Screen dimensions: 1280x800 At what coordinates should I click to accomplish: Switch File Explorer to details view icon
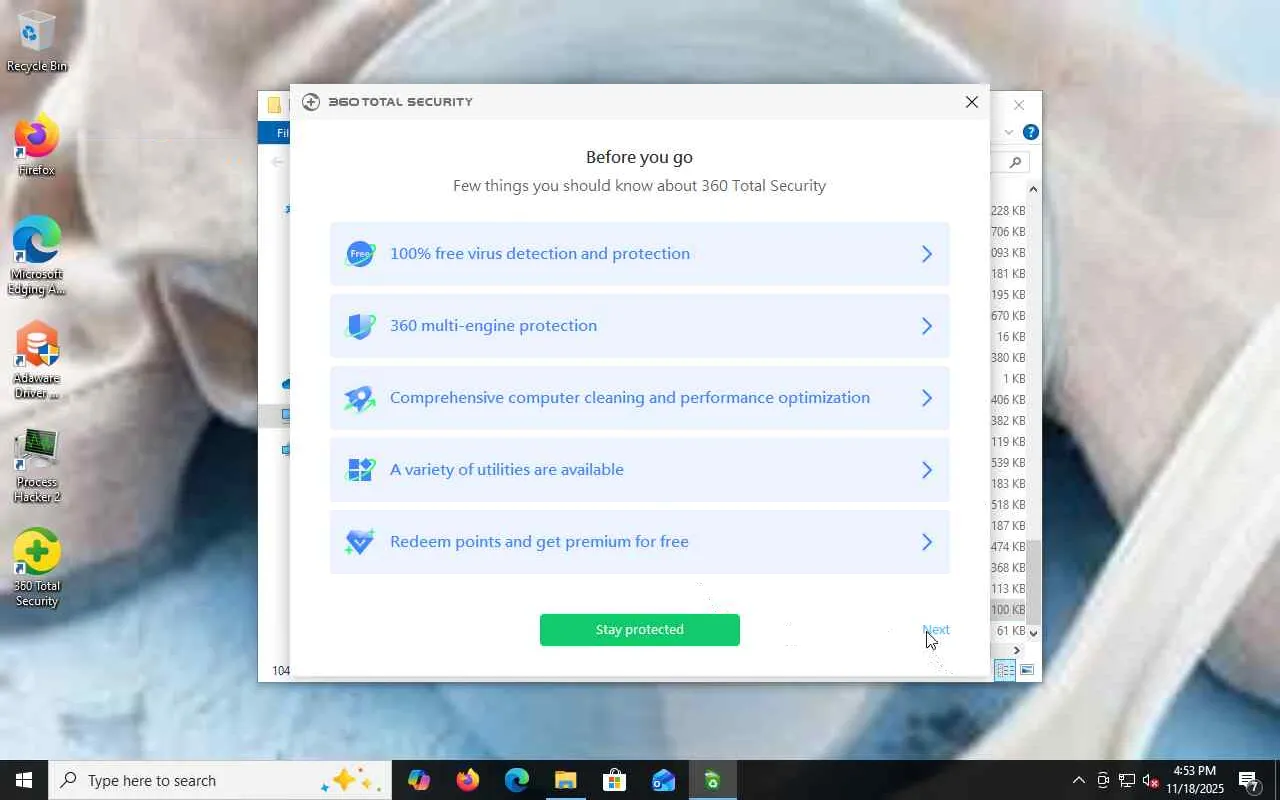pyautogui.click(x=1005, y=670)
